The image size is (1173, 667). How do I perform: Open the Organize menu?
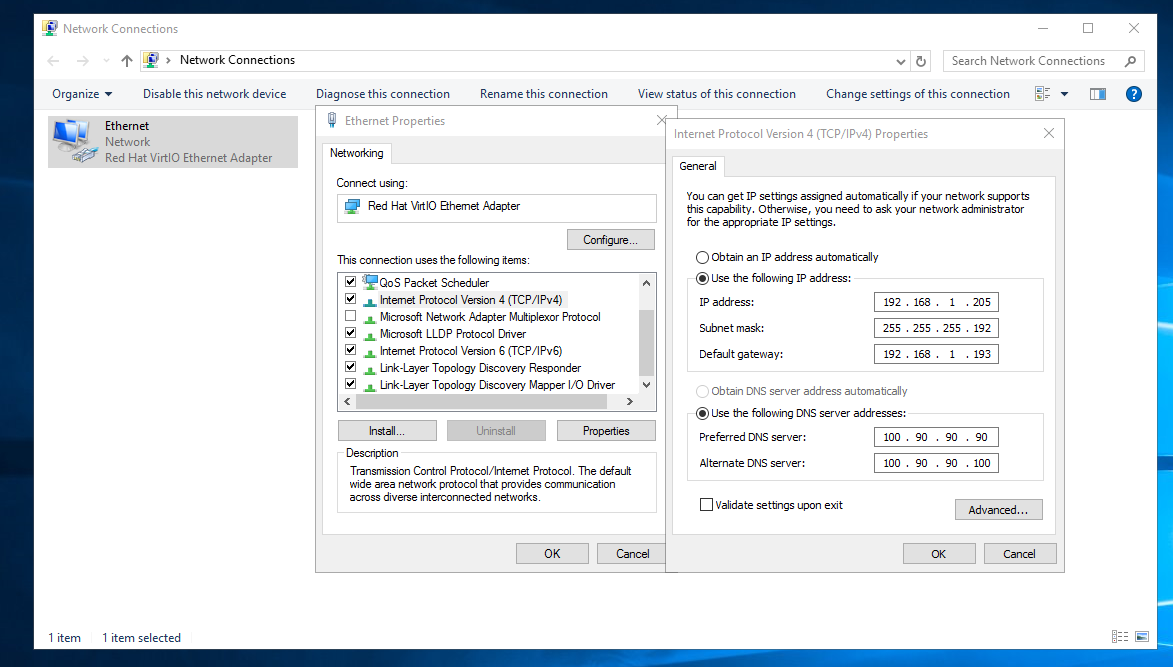[82, 93]
